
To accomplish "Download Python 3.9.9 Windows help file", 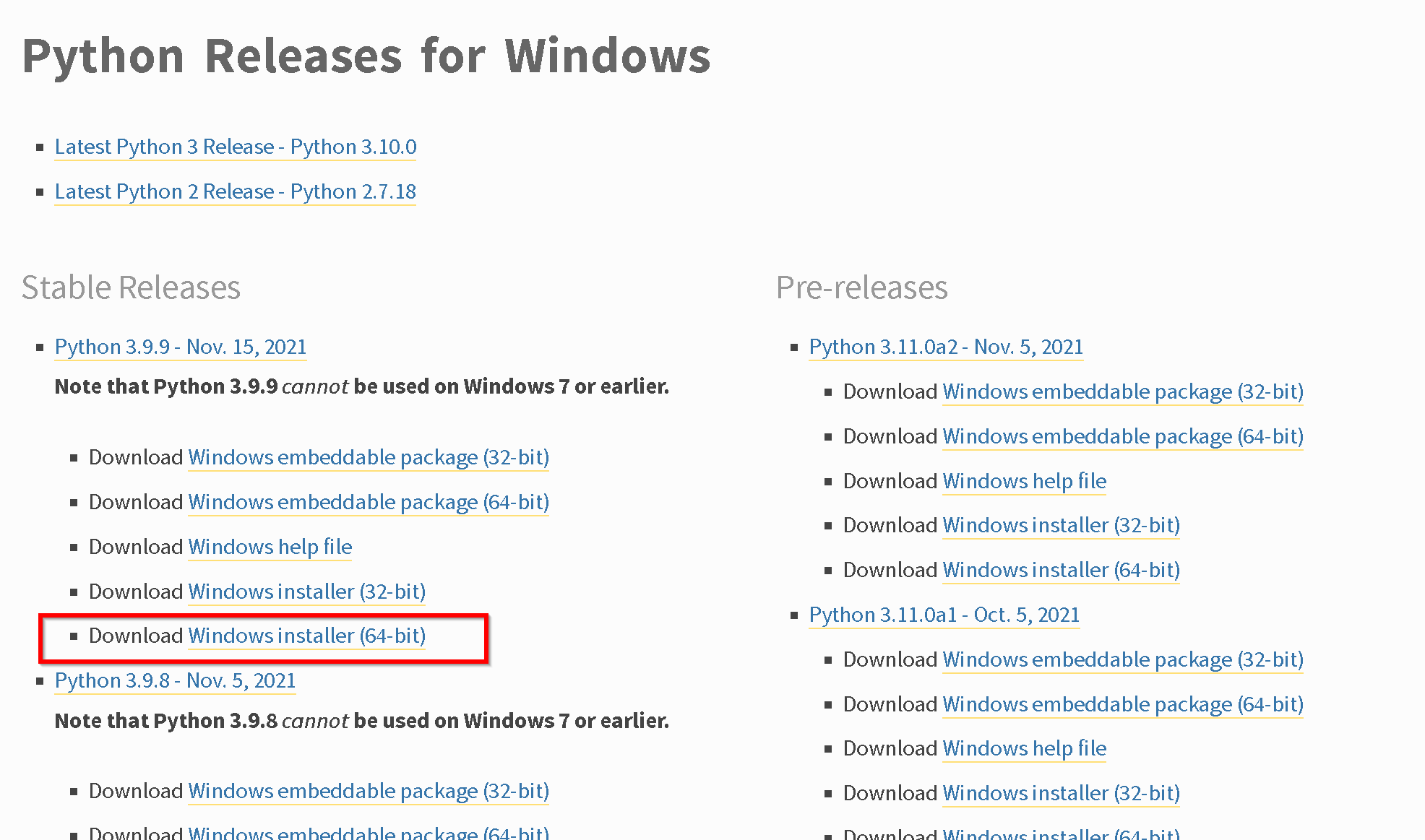I will (x=270, y=547).
